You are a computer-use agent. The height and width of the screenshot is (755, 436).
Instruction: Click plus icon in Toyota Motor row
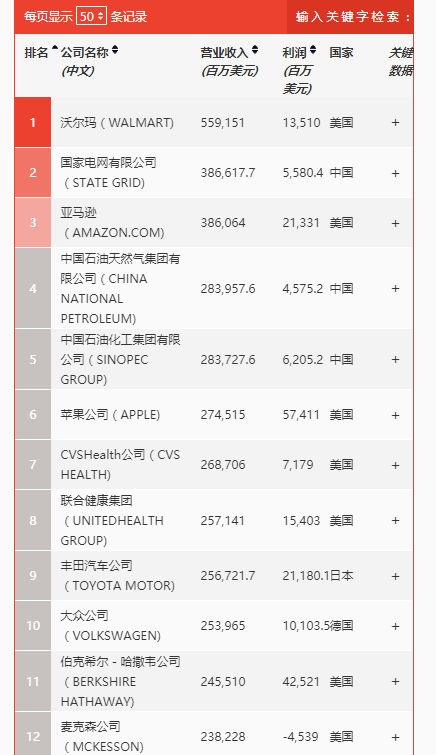396,576
